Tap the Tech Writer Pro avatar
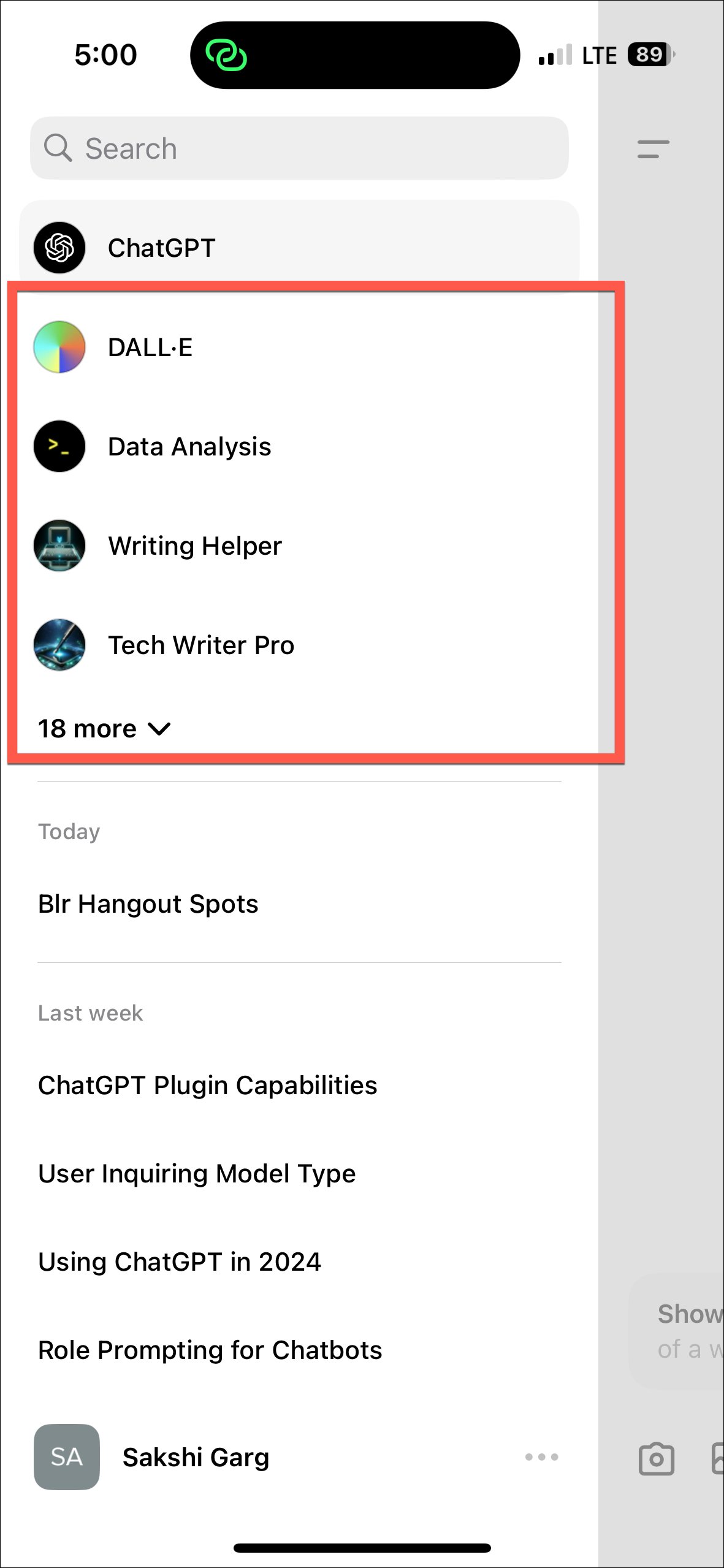Viewport: 724px width, 1568px height. tap(59, 645)
